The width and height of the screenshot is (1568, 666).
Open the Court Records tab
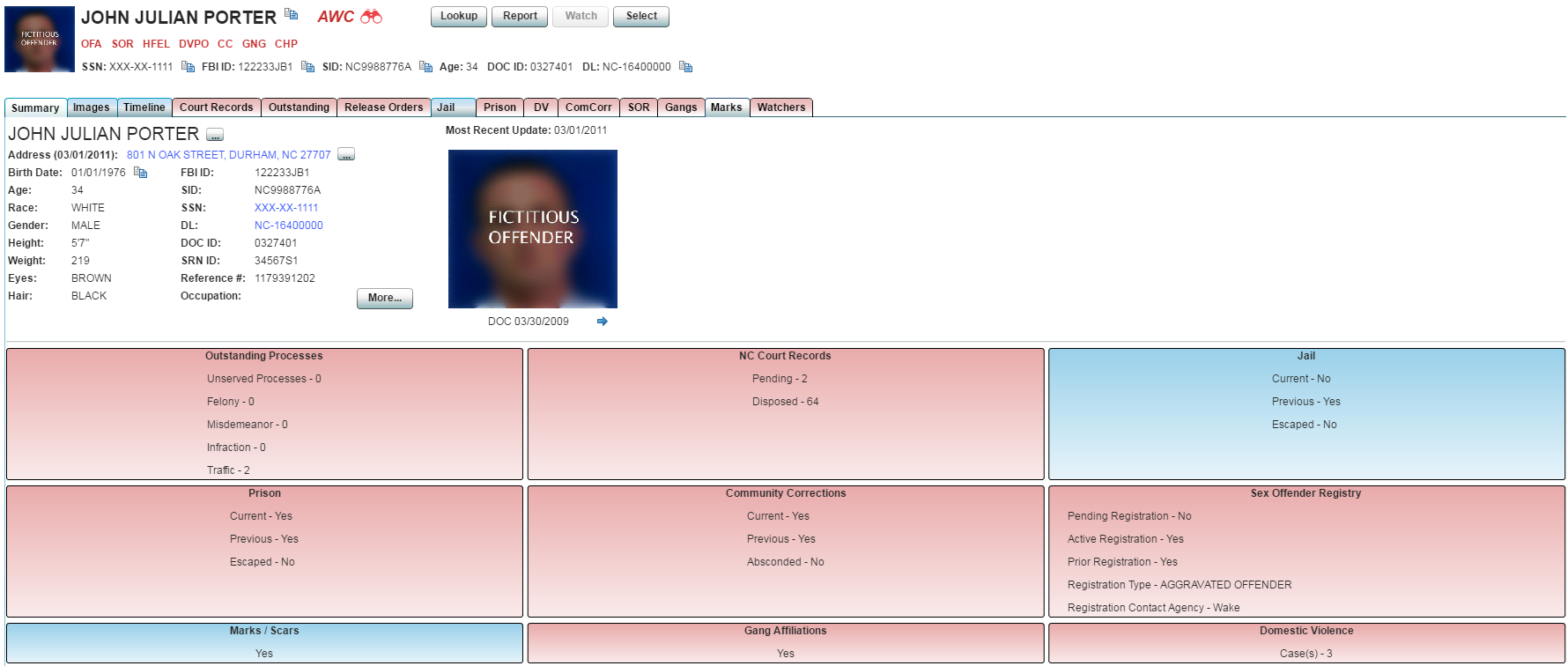tap(217, 107)
